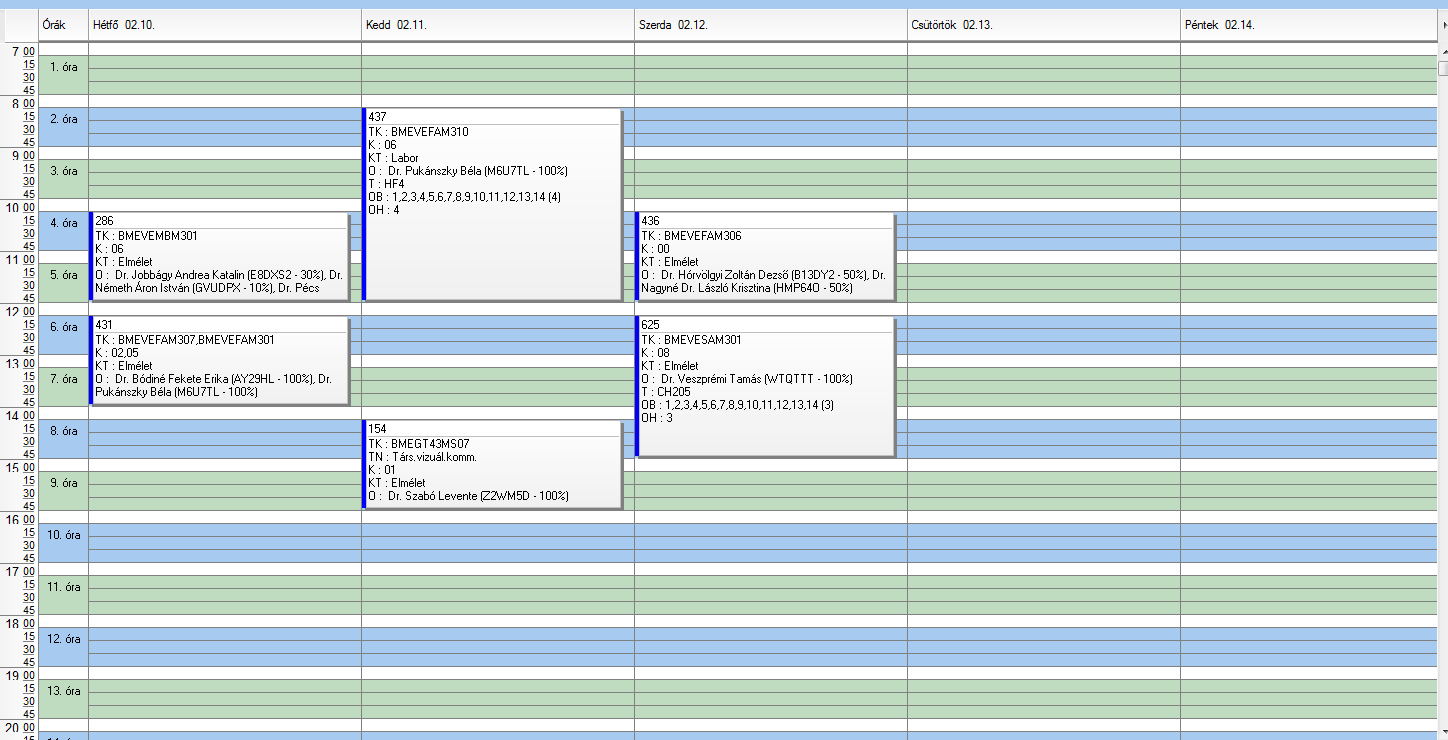The width and height of the screenshot is (1448, 740).
Task: Select Wednesday class block 625 BMEVESAM301
Action: (765, 386)
